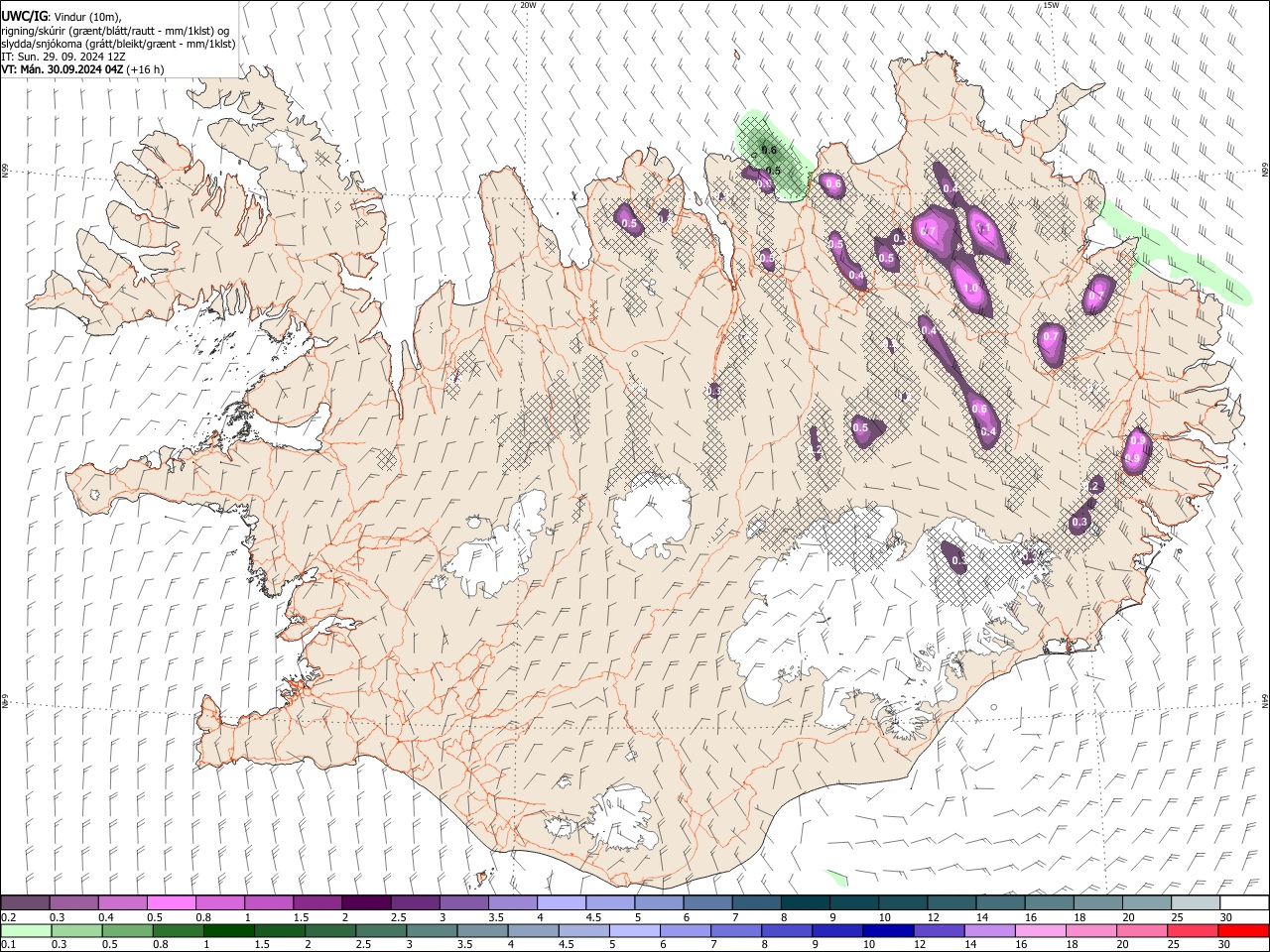
Task: Click the '(+16 h)' forecast offset text
Action: (x=146, y=69)
